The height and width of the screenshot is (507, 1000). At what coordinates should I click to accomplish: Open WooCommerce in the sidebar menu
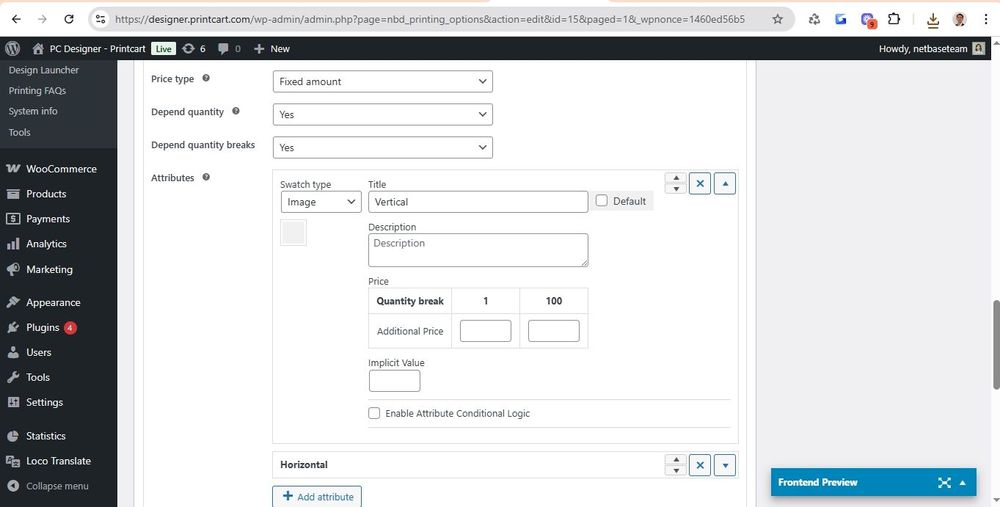point(61,169)
